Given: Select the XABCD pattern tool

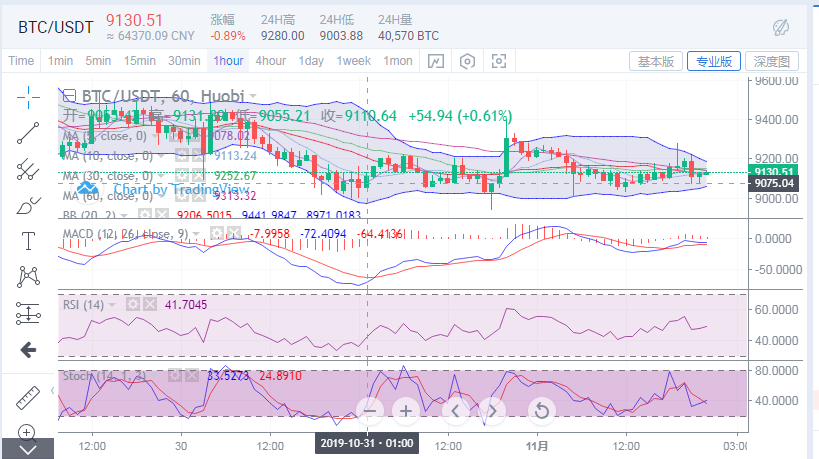Looking at the screenshot, I should click(x=28, y=277).
